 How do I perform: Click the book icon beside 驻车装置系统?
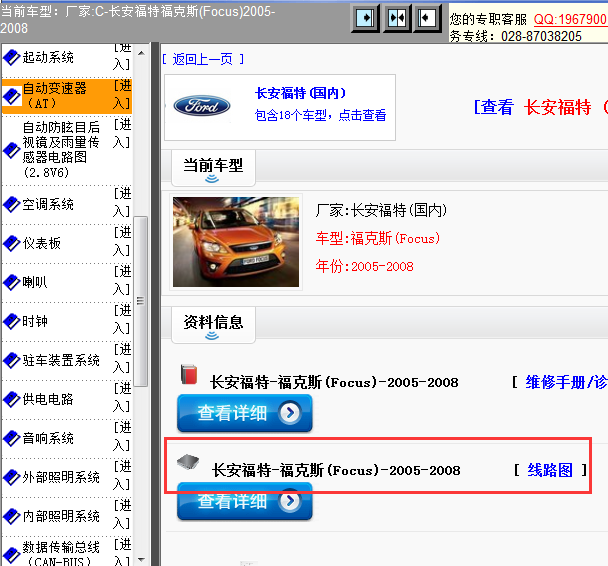pyautogui.click(x=12, y=360)
